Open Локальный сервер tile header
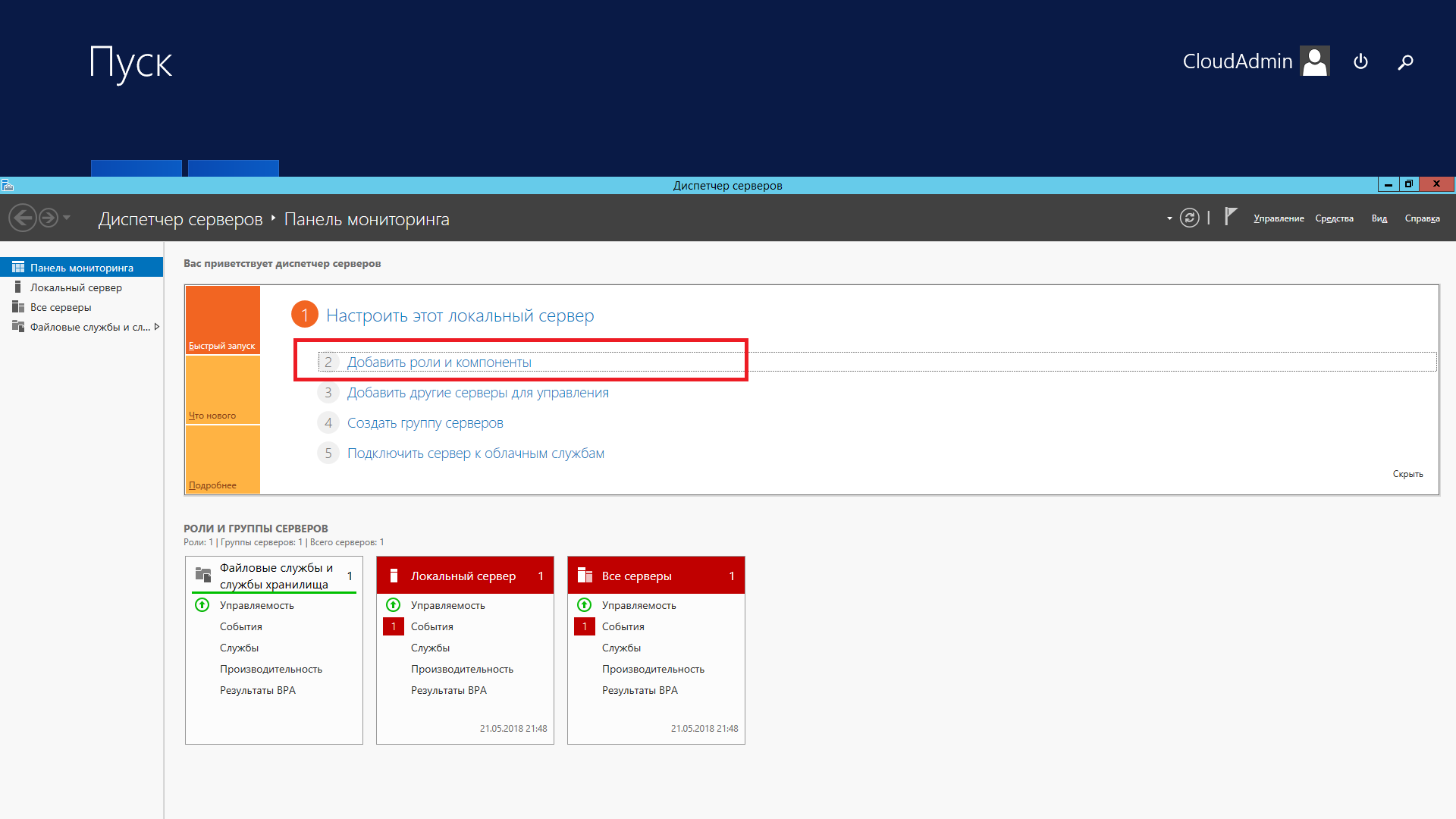This screenshot has width=1456, height=819. (465, 576)
